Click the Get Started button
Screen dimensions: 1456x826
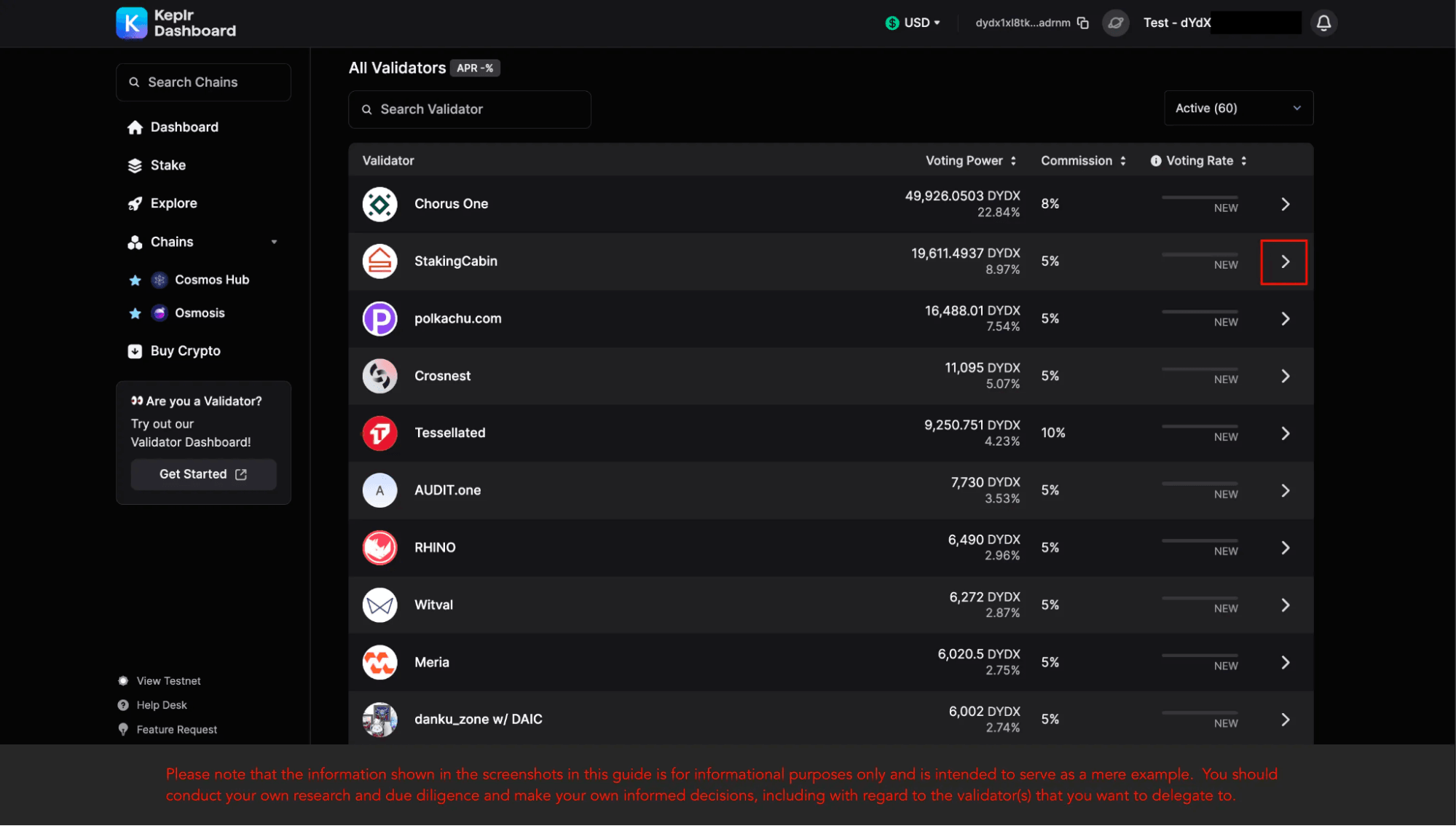click(x=203, y=474)
